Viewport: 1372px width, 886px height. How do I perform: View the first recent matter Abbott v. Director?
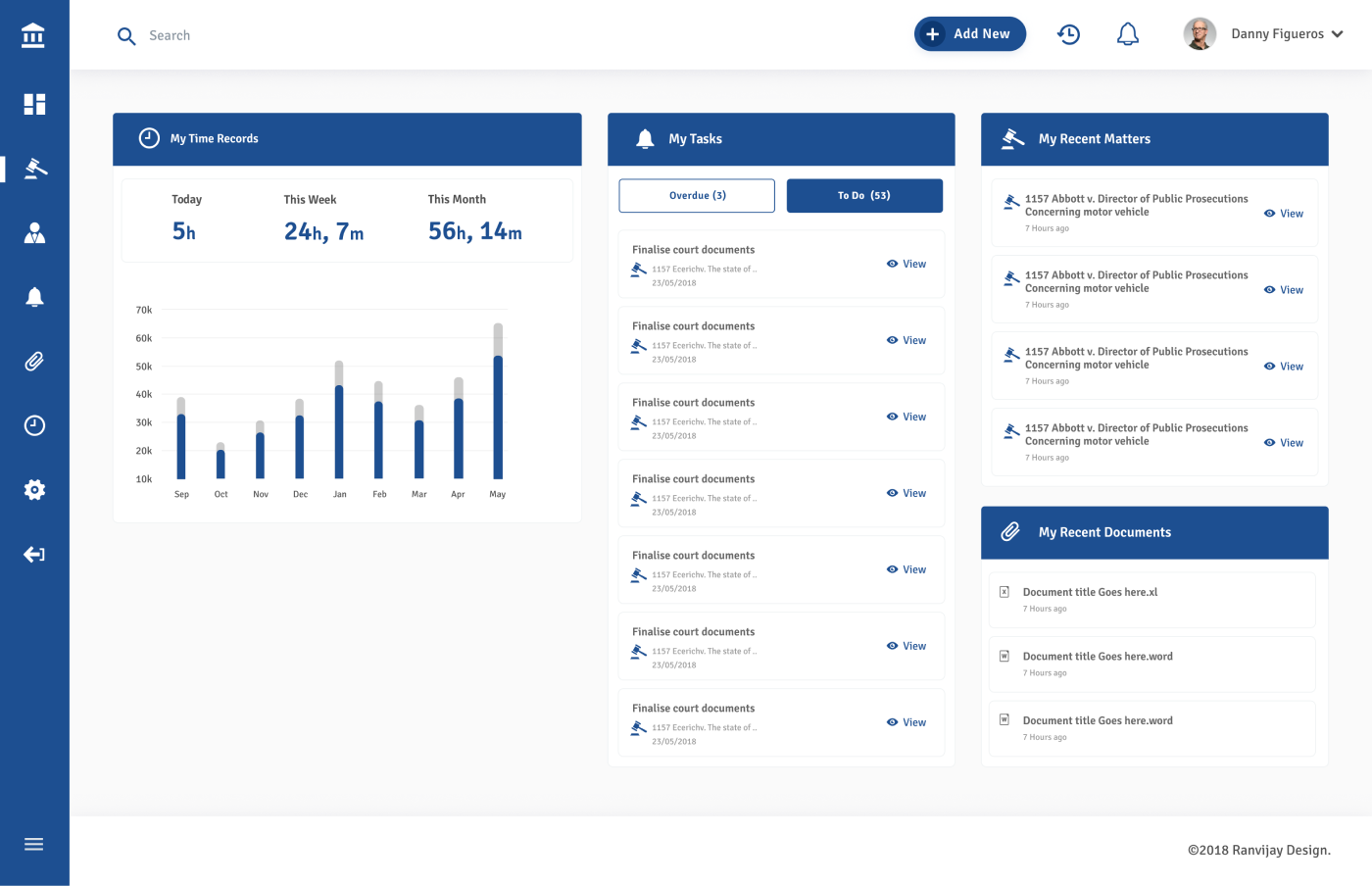pos(1284,214)
